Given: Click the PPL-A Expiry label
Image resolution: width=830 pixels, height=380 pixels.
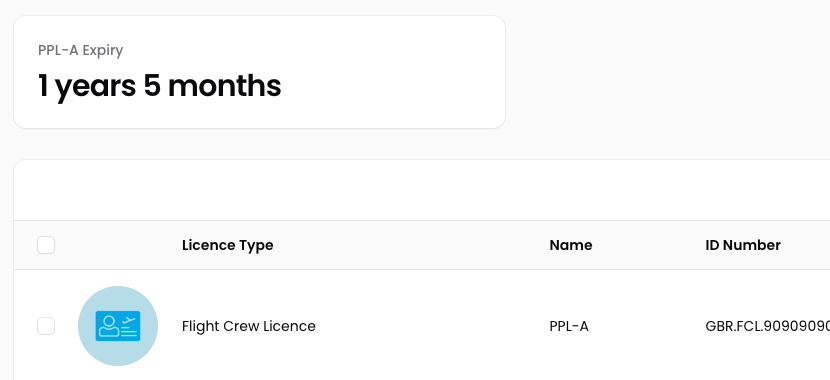Looking at the screenshot, I should 80,50.
